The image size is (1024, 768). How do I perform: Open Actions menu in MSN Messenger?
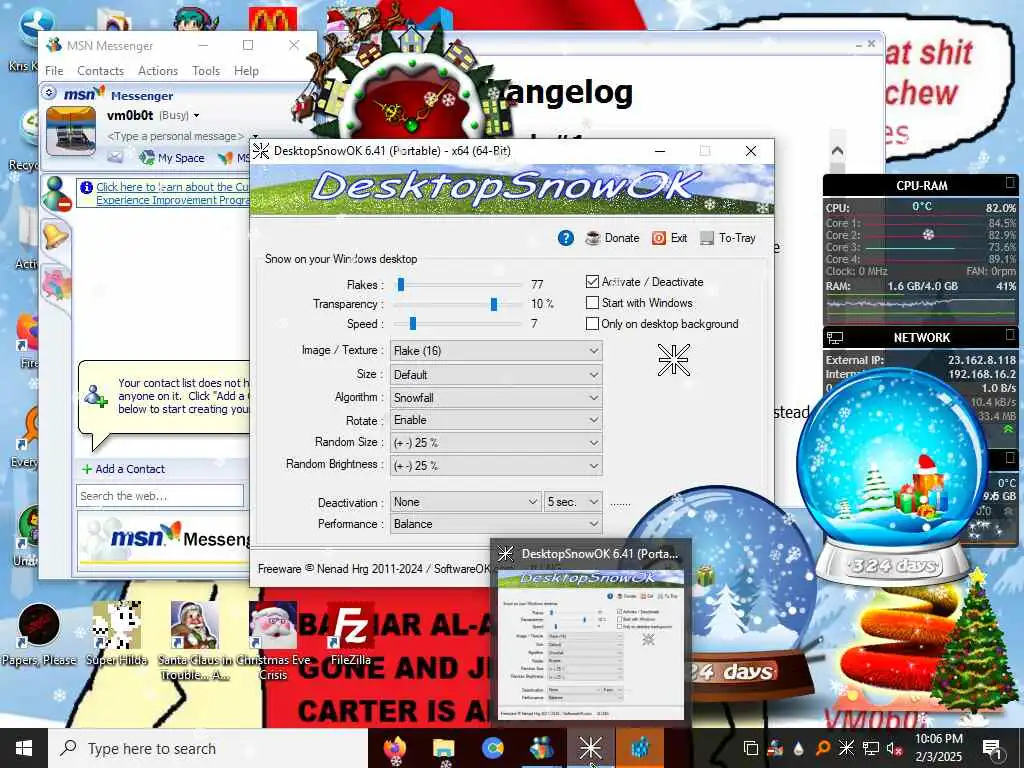pos(157,71)
